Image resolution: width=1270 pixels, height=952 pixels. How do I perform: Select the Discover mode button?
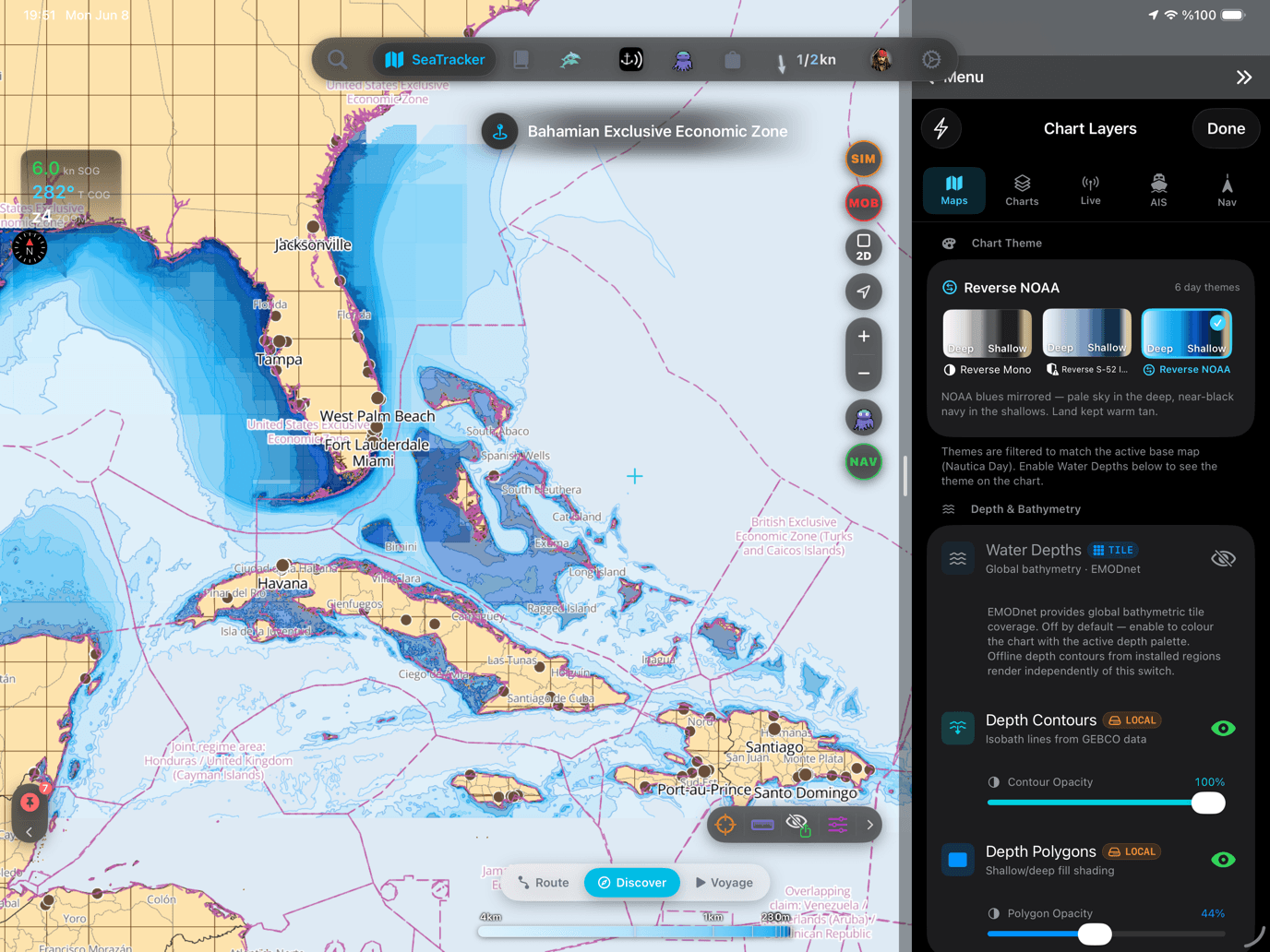click(x=632, y=883)
